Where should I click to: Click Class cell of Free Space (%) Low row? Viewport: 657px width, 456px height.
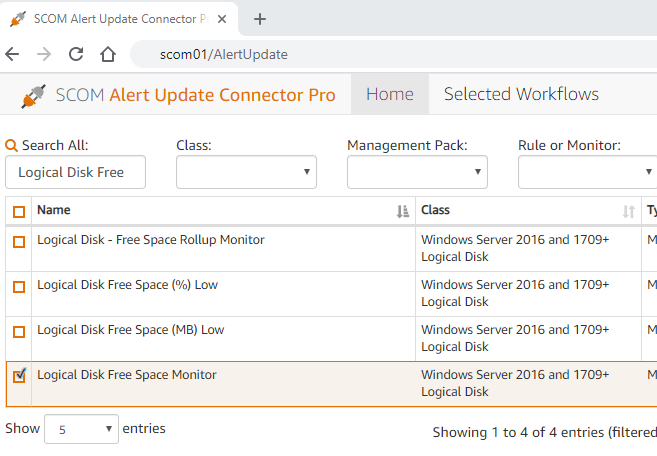coord(528,293)
